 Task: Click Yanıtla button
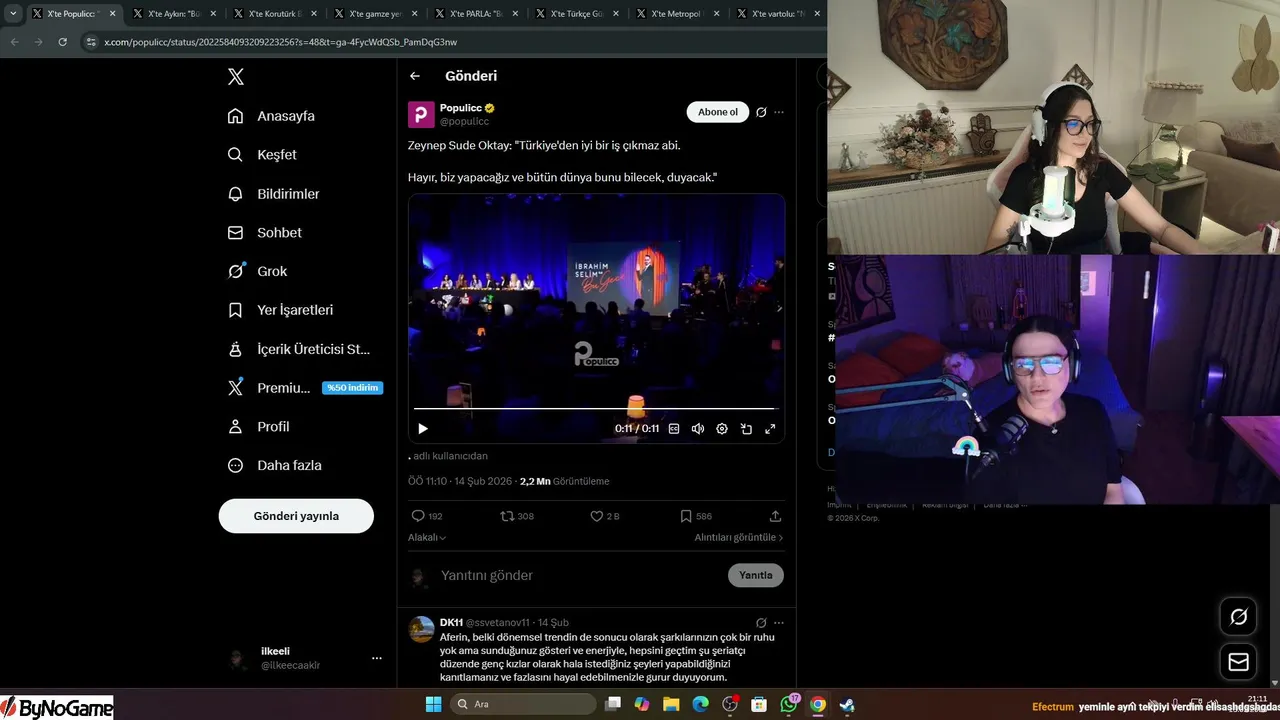click(755, 575)
